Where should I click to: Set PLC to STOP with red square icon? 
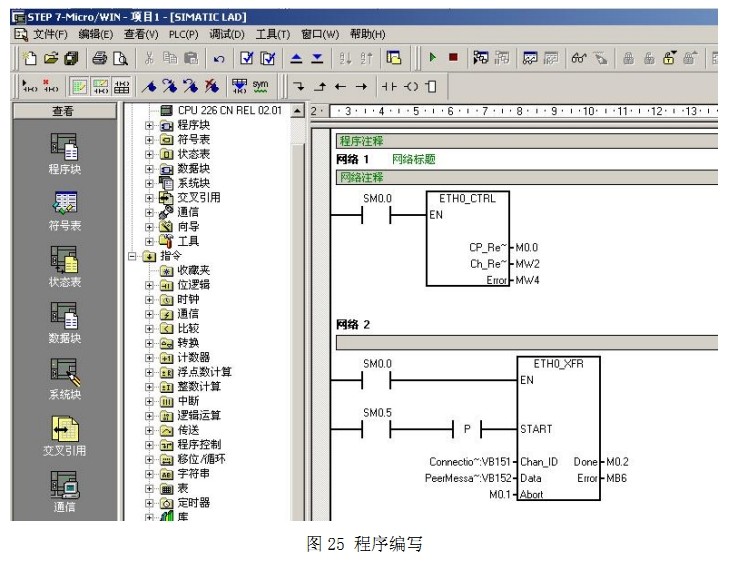tap(453, 57)
